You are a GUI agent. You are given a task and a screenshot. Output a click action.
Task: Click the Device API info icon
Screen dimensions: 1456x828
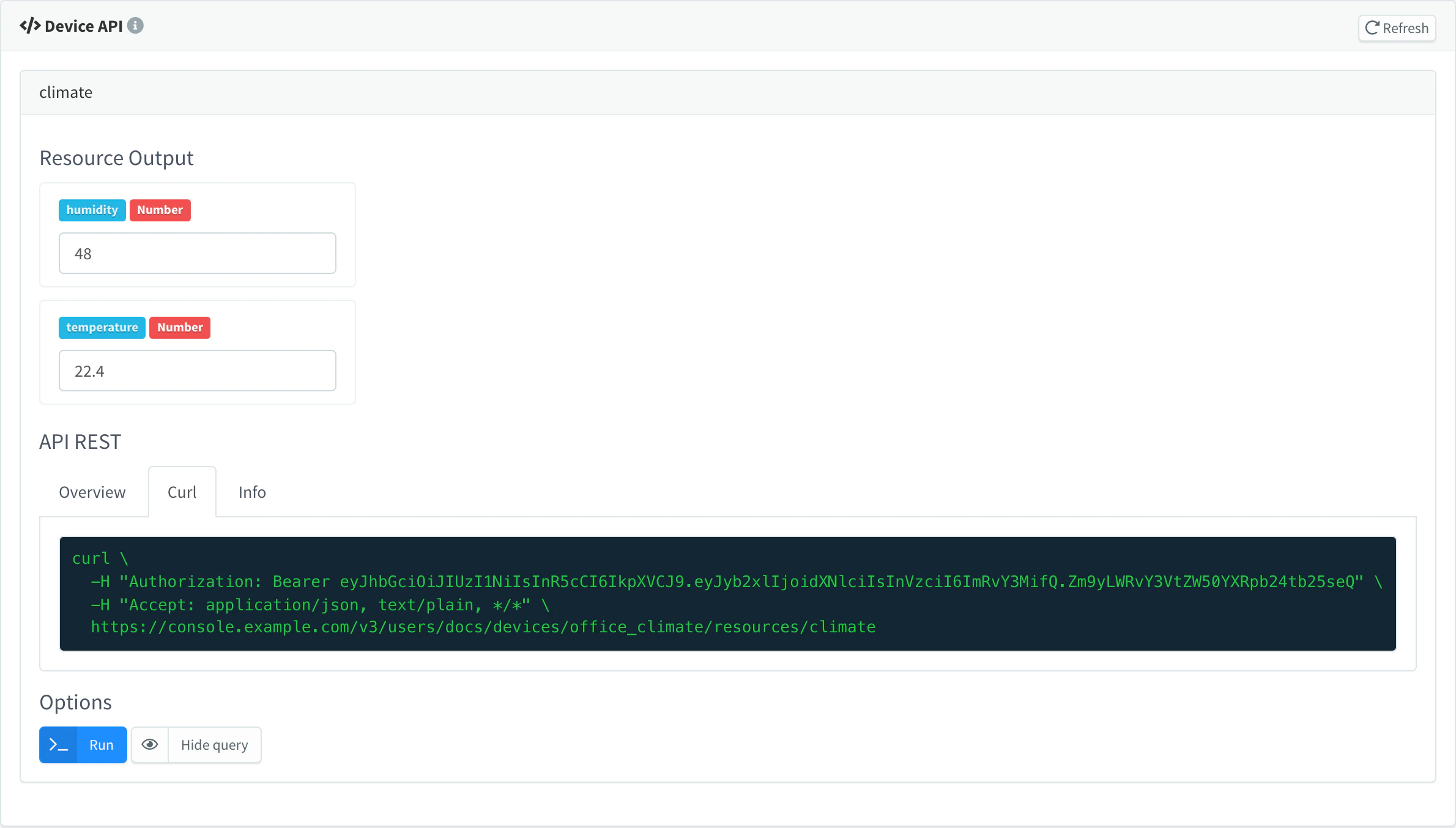tap(136, 26)
